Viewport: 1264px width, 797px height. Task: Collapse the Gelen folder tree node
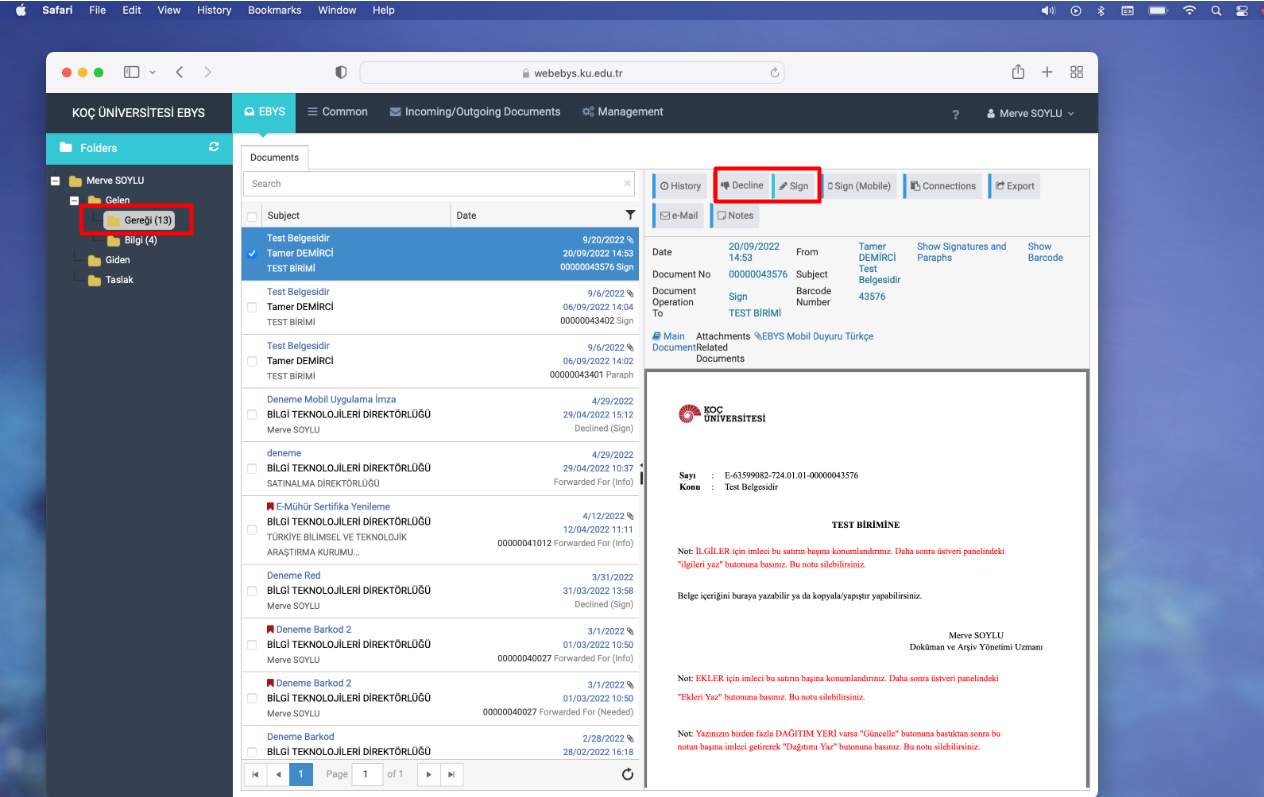[74, 201]
